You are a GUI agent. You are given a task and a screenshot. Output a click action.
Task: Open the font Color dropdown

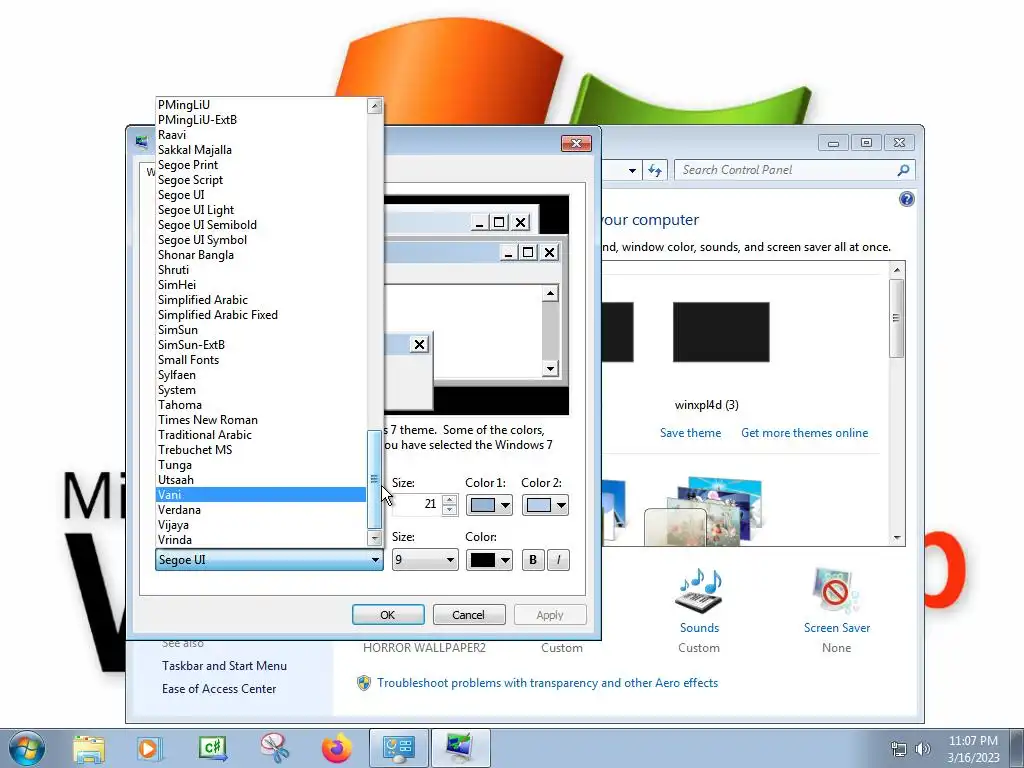[x=489, y=560]
